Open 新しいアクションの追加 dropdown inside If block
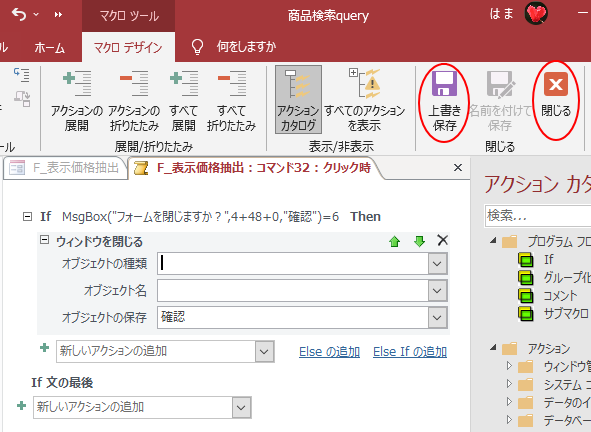 [264, 352]
